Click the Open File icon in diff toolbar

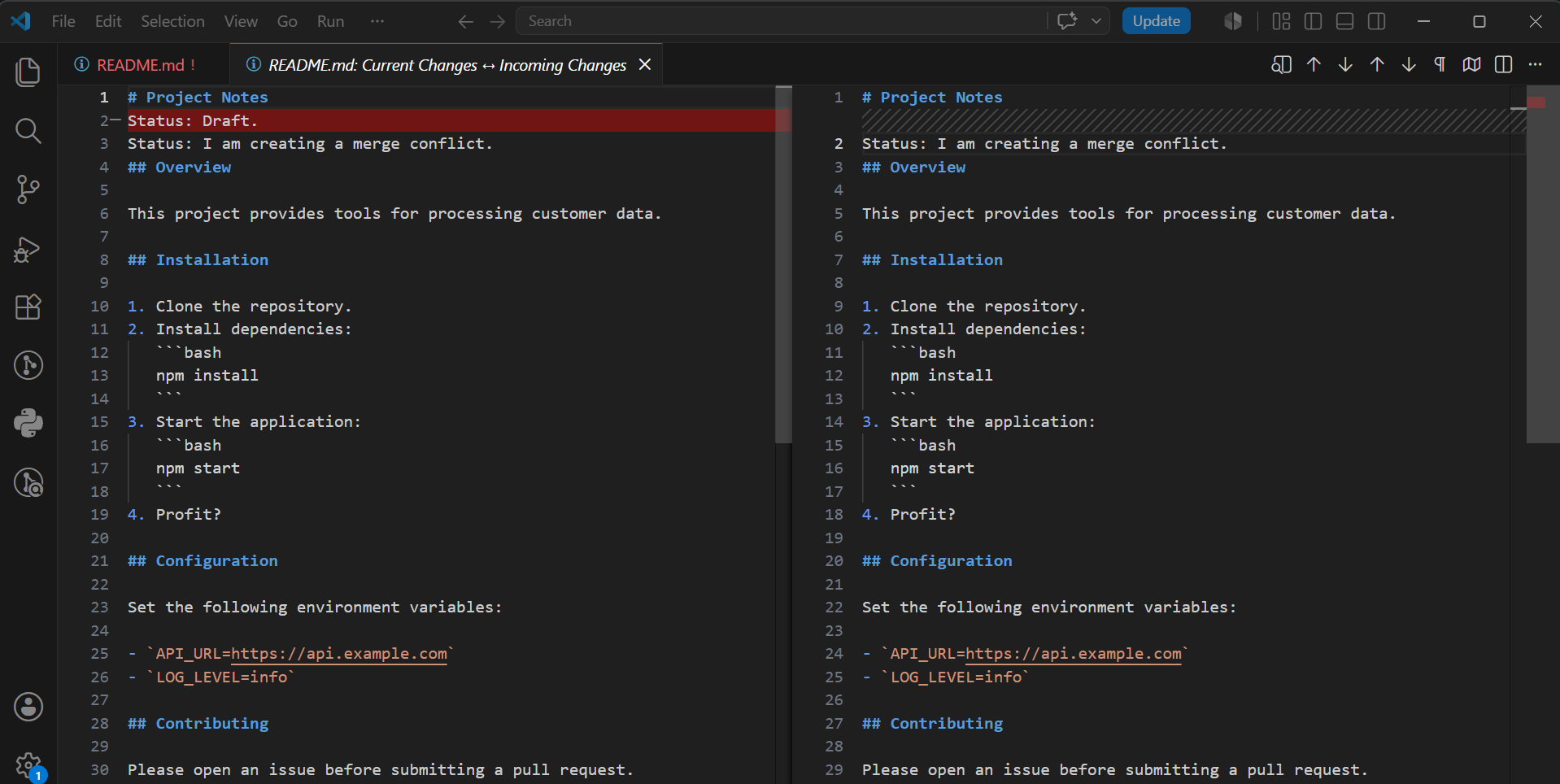[x=1281, y=64]
